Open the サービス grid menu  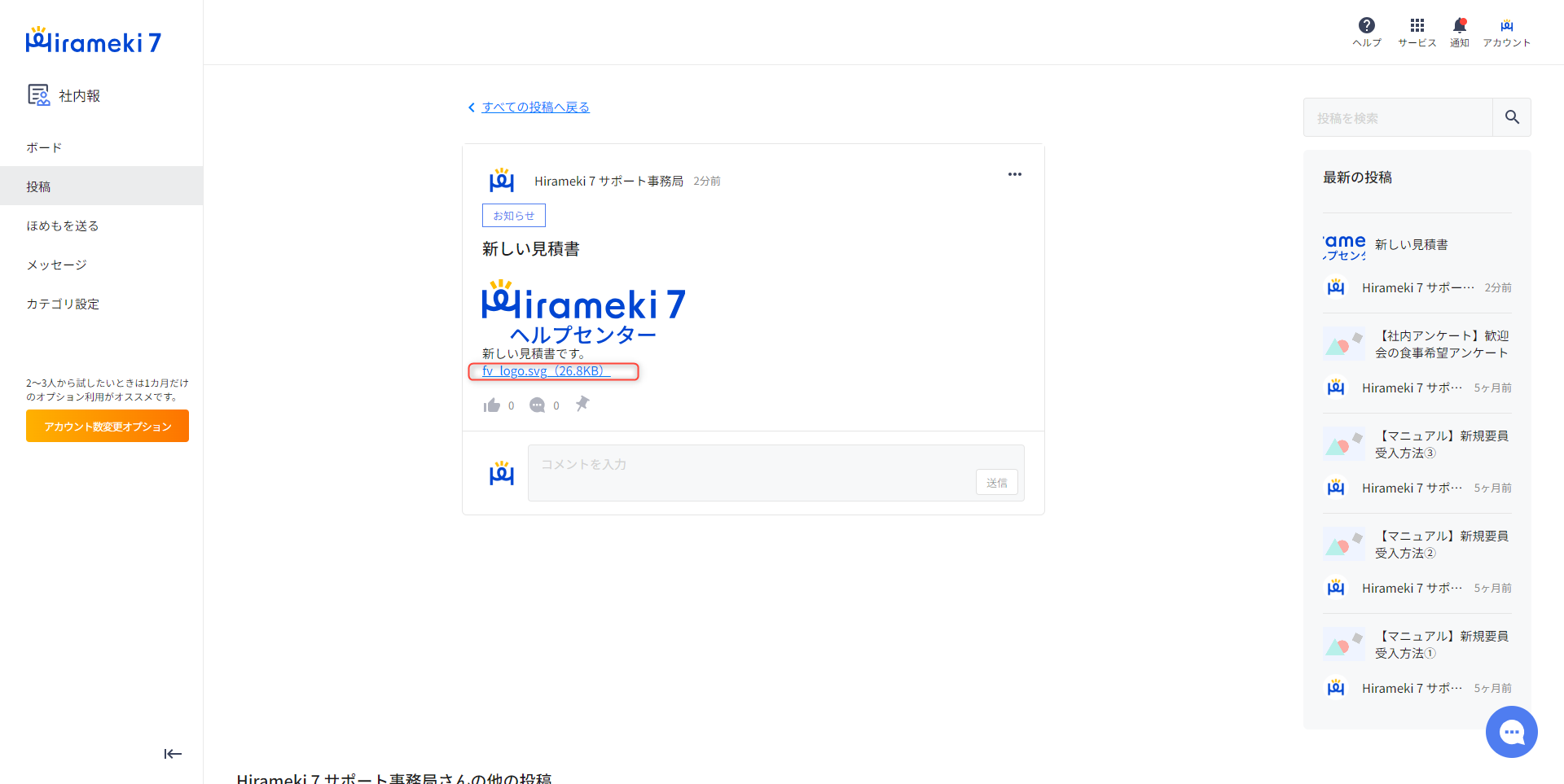tap(1417, 32)
